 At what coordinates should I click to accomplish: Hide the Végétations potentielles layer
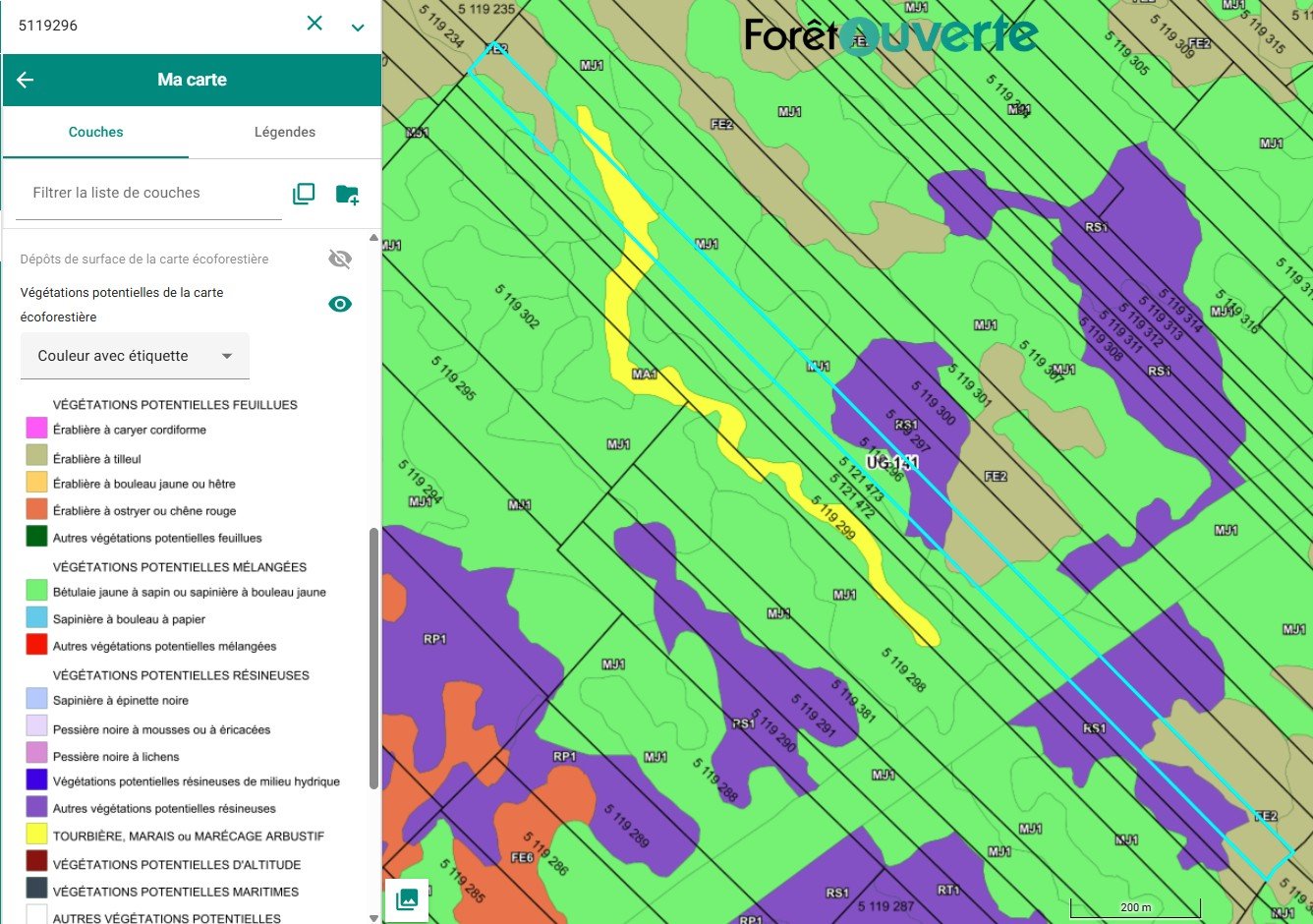pyautogui.click(x=340, y=304)
